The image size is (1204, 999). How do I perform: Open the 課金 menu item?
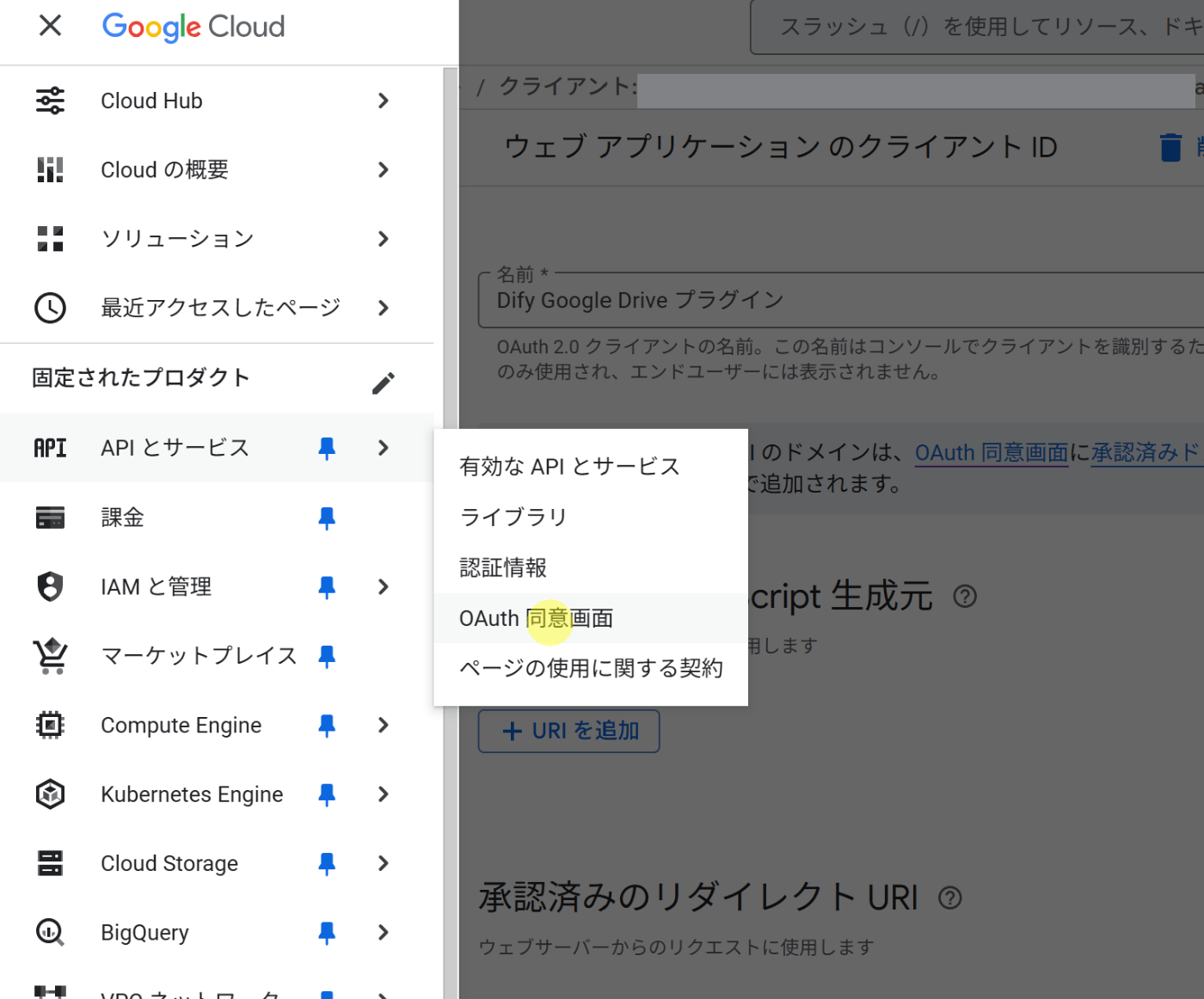(217, 518)
